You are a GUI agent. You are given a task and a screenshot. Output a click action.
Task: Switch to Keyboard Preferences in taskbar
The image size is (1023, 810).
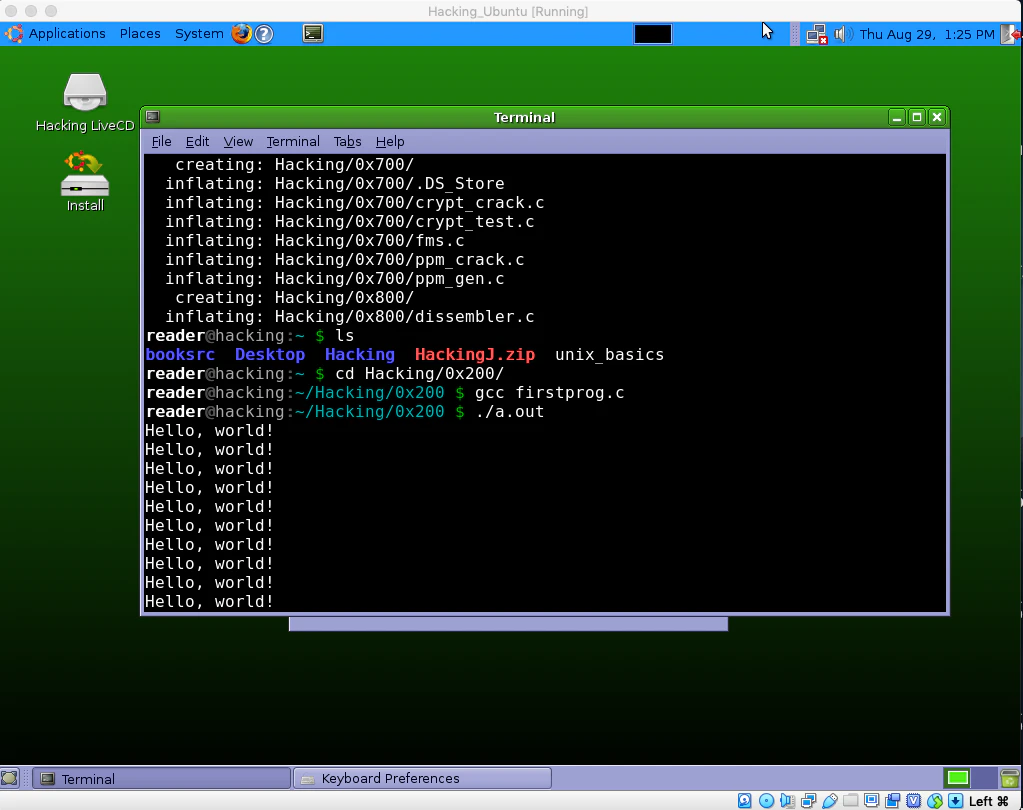pyautogui.click(x=422, y=779)
